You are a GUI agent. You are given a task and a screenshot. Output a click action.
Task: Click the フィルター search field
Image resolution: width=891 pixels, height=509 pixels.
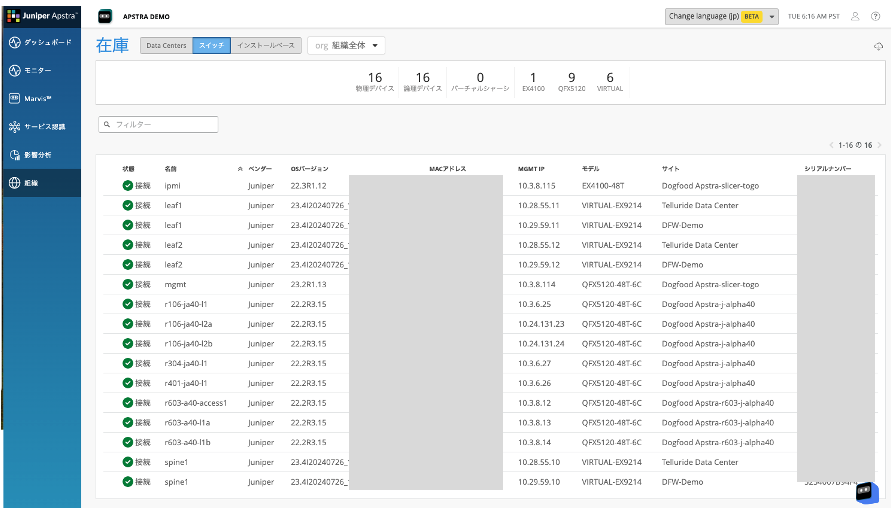point(158,125)
